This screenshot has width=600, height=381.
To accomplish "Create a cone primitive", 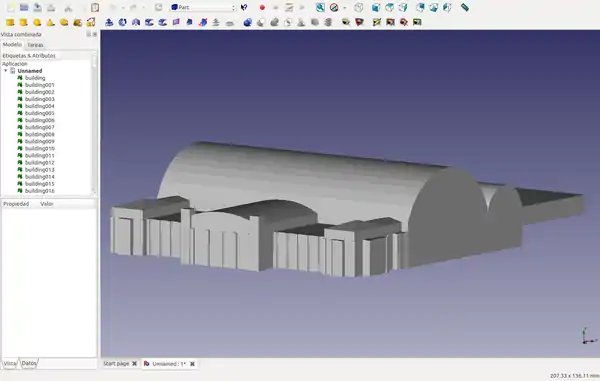I will point(51,23).
